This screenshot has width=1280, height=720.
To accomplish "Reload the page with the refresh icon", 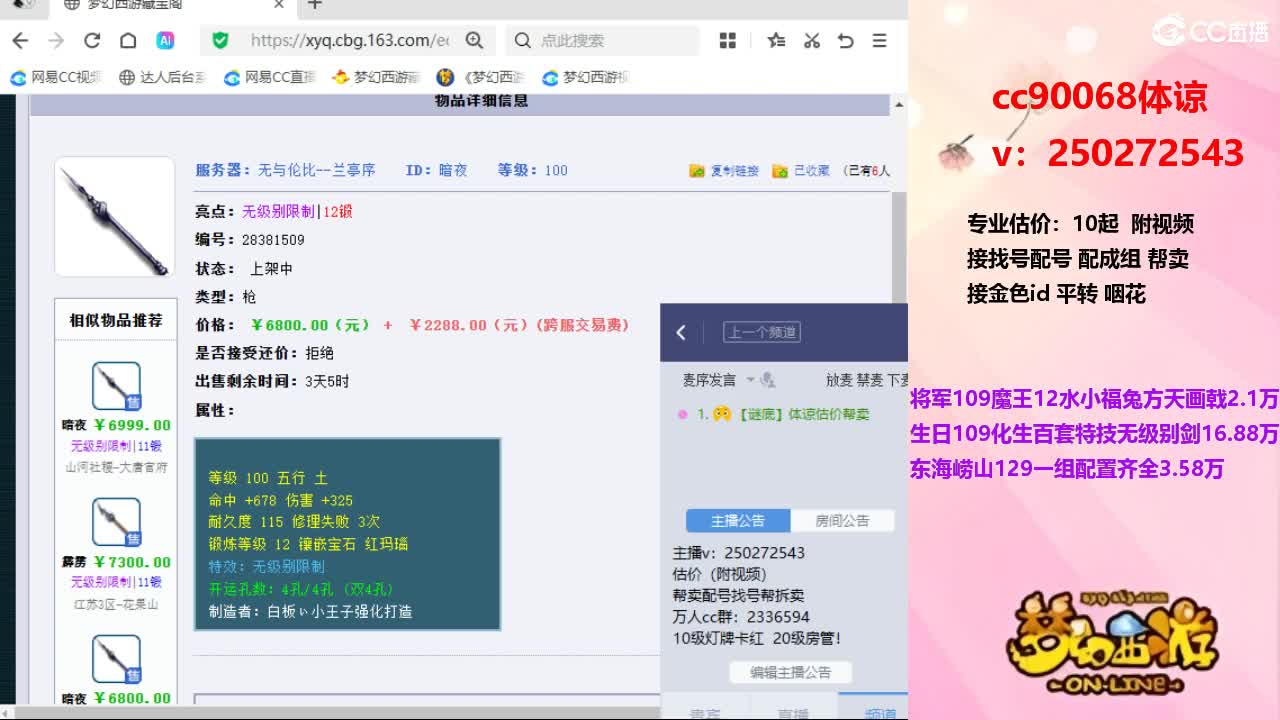I will (x=92, y=40).
